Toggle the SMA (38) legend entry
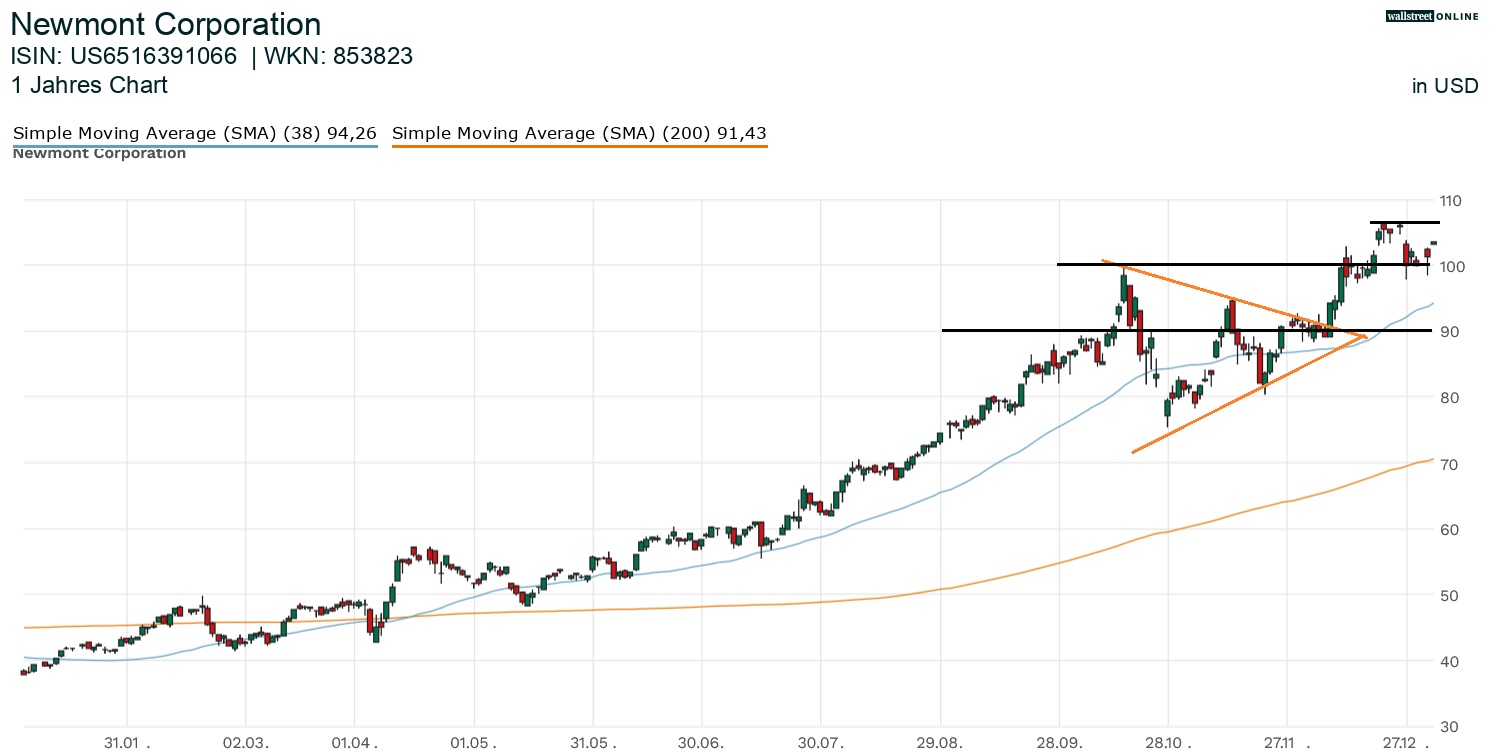 [x=195, y=133]
